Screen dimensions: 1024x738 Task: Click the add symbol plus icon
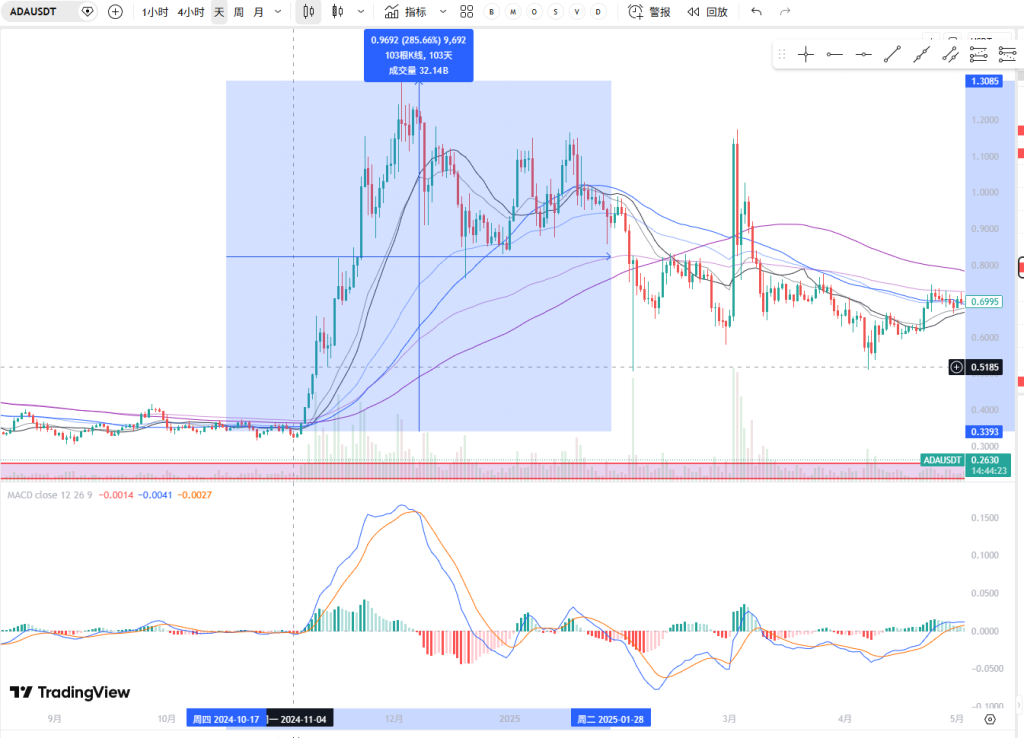click(x=116, y=12)
